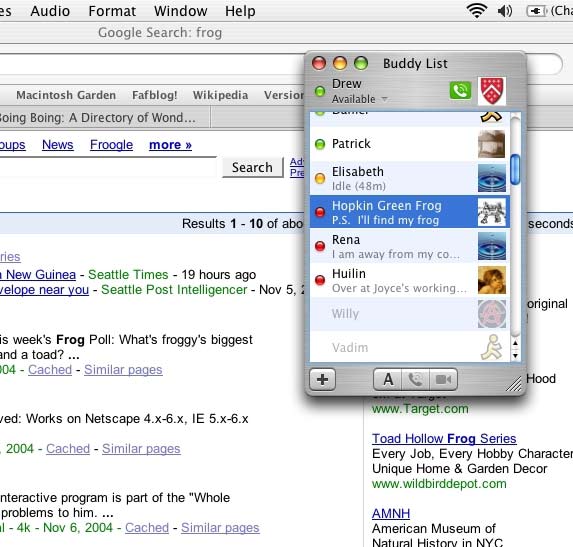The image size is (573, 547).
Task: Click Hopkin Green Frog's buddy picture
Action: click(x=492, y=212)
